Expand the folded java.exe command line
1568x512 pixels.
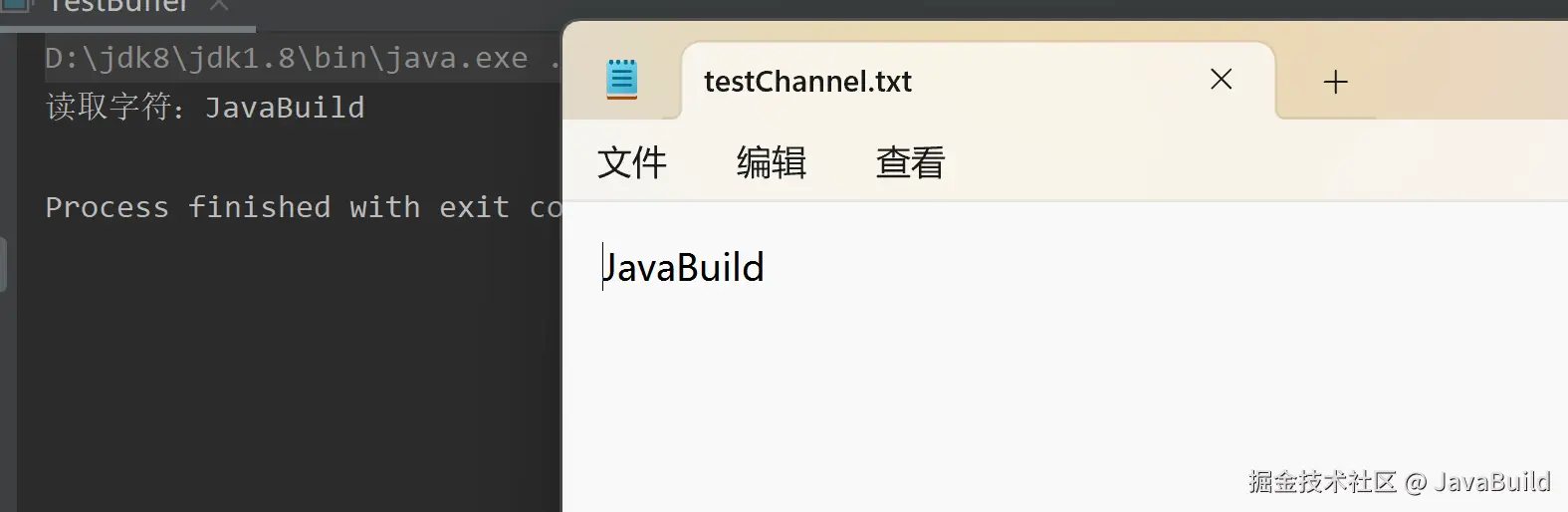coord(555,59)
